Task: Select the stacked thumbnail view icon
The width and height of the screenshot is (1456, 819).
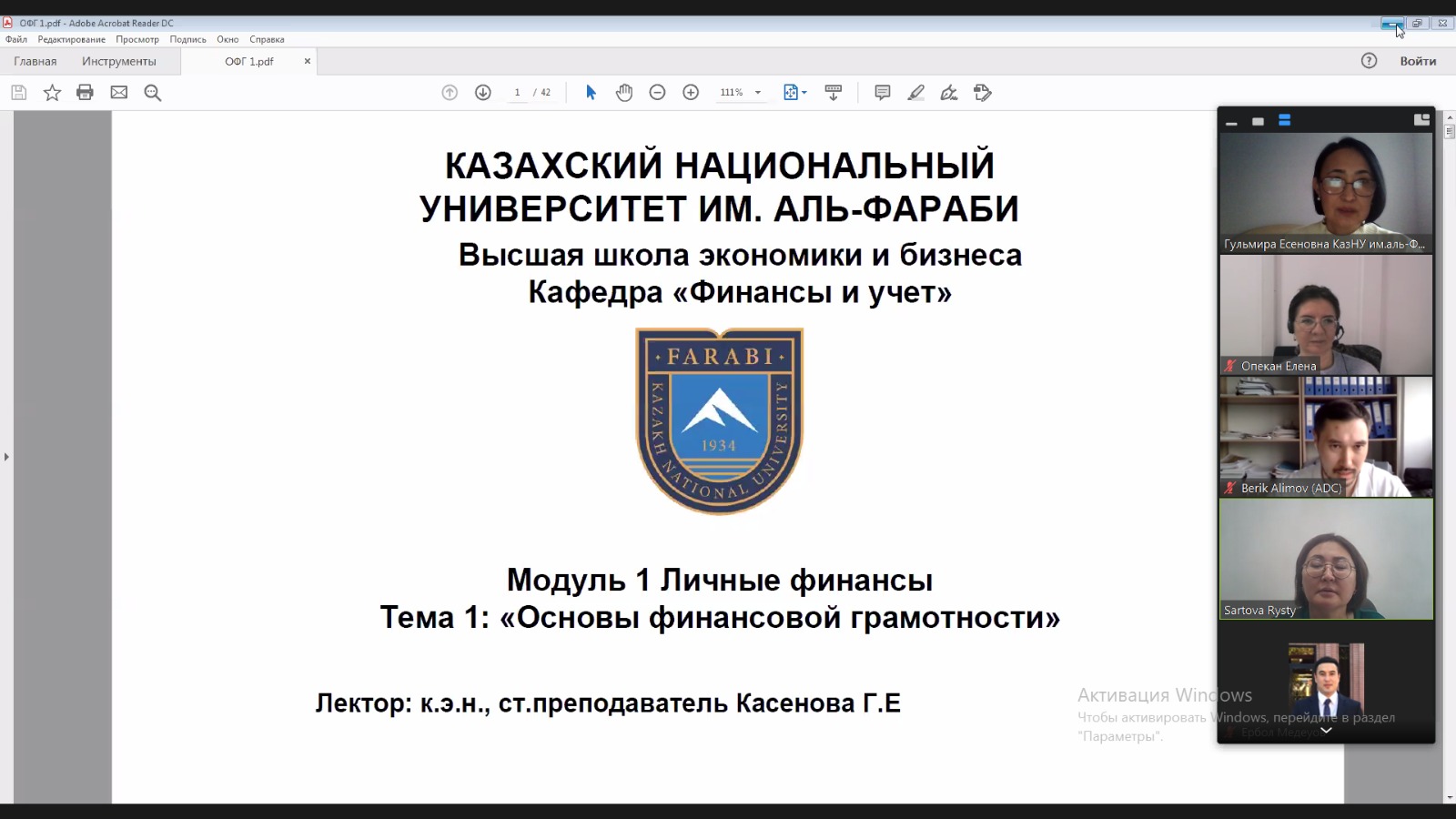Action: [x=1284, y=120]
